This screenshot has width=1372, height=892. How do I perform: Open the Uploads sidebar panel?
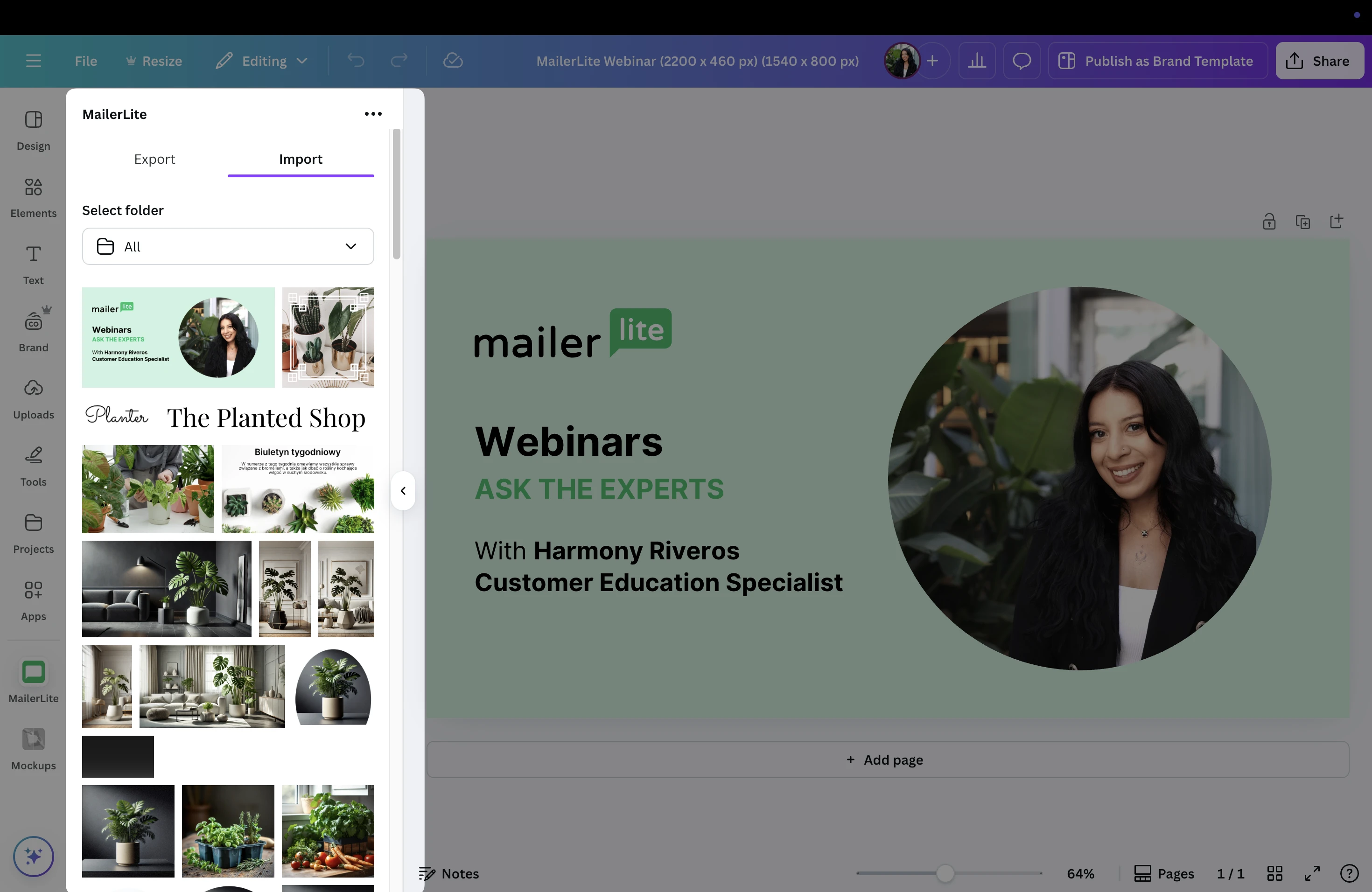coord(34,399)
